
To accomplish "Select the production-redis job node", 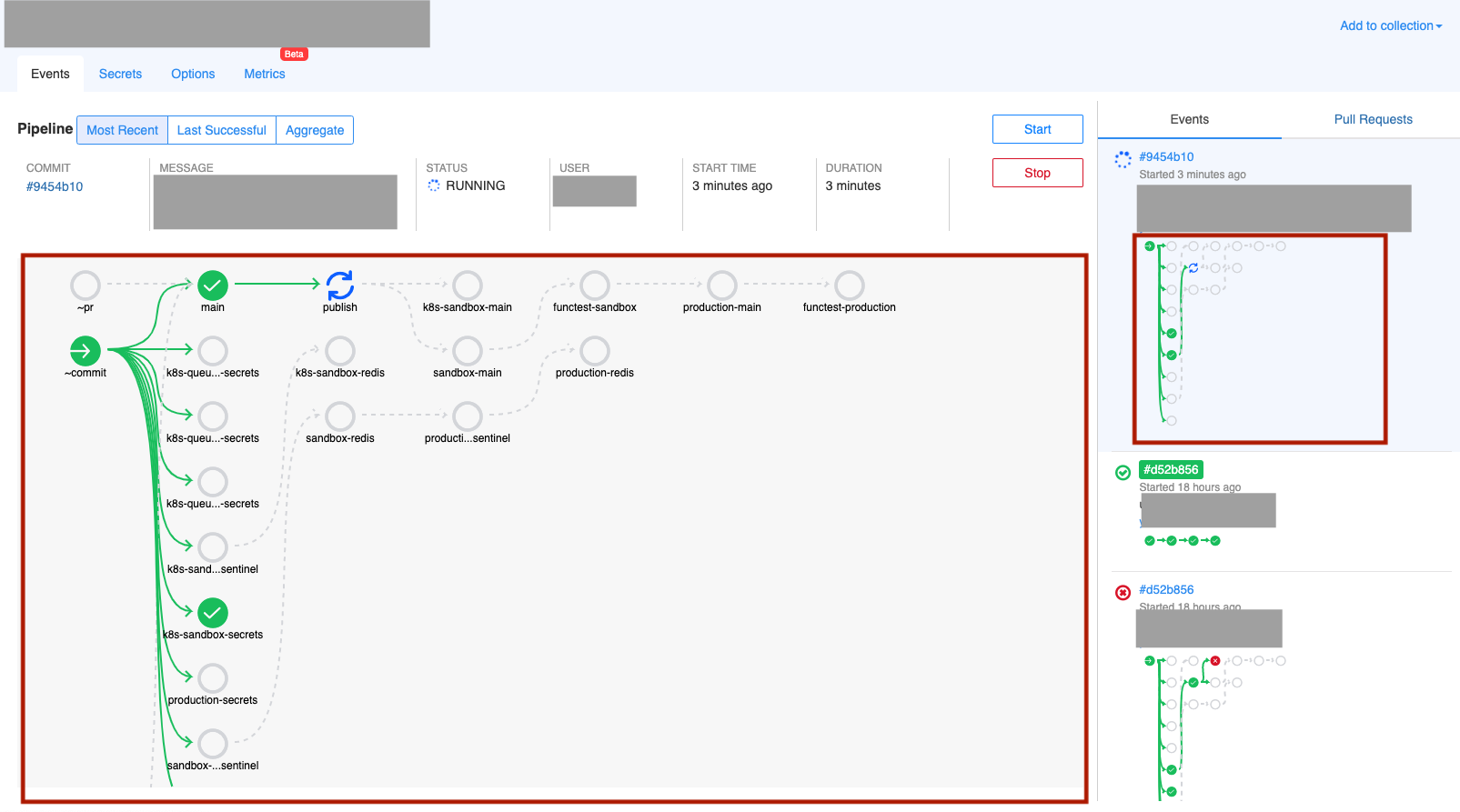I will [x=595, y=350].
